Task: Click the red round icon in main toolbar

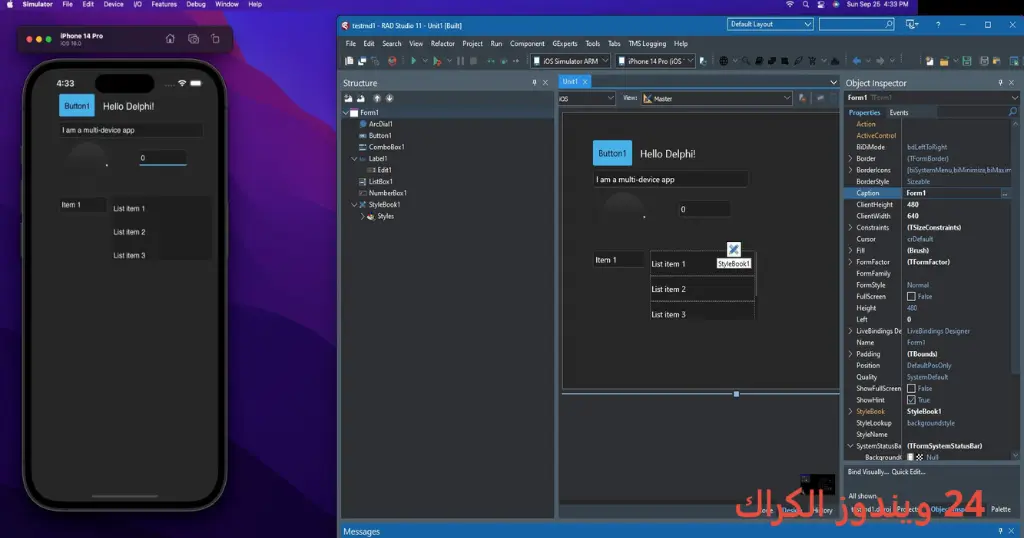Action: 392,61
